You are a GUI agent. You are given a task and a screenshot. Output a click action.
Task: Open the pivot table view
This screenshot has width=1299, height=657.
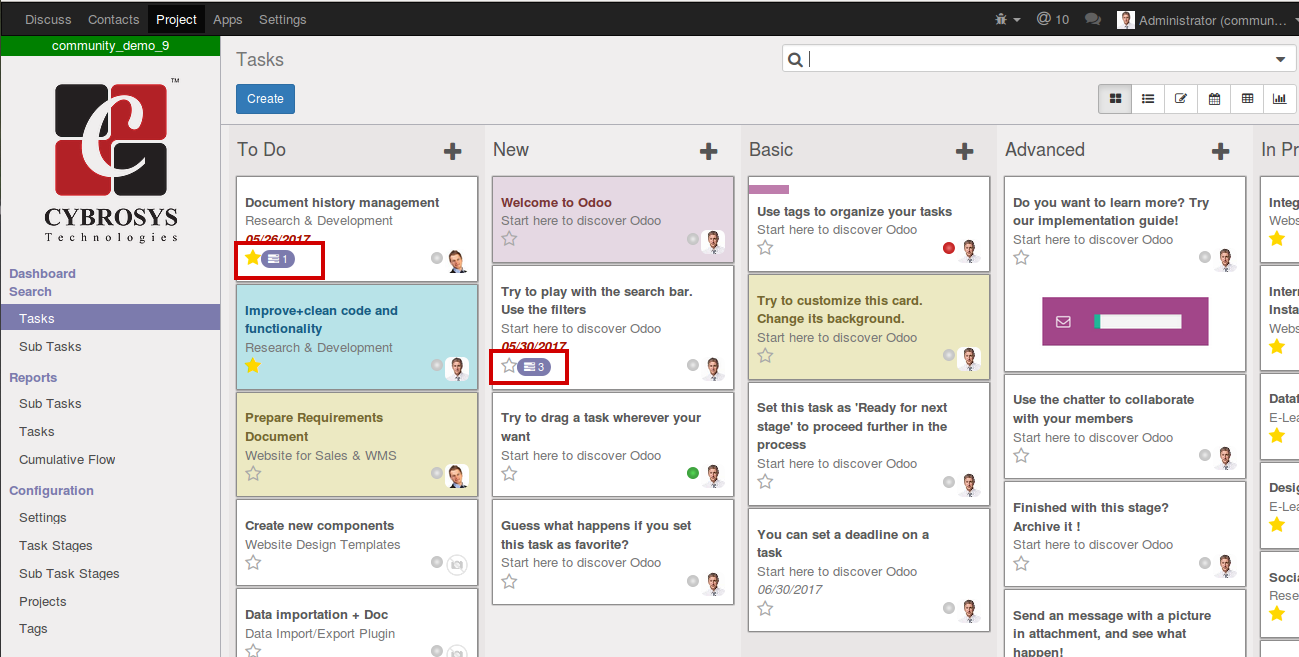point(1247,99)
